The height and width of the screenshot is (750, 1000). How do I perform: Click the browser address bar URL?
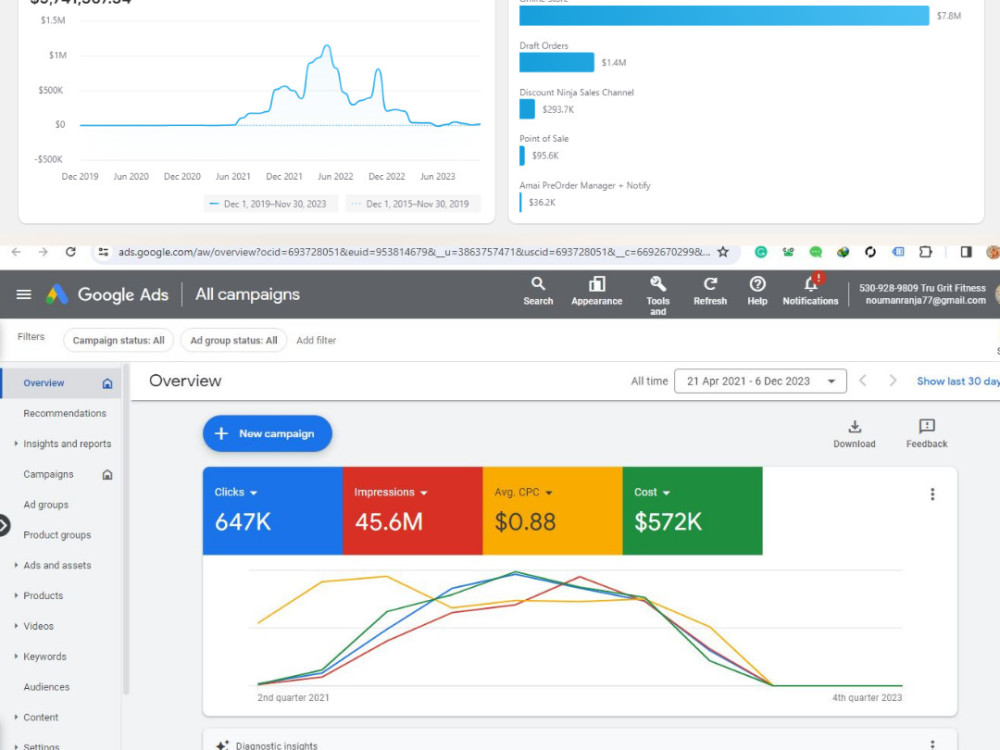pos(414,252)
